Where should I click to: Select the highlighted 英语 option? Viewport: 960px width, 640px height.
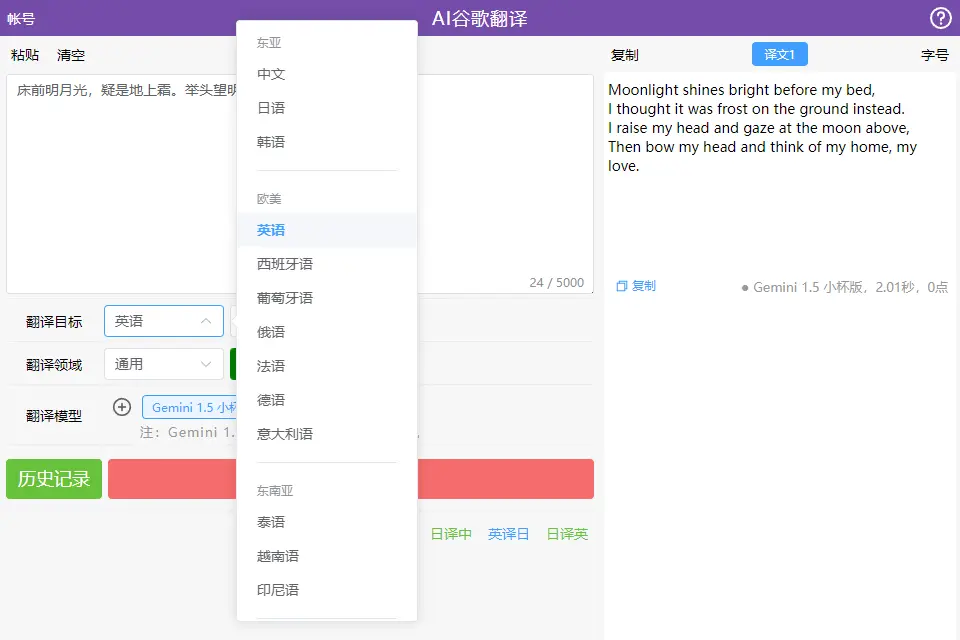tap(327, 230)
